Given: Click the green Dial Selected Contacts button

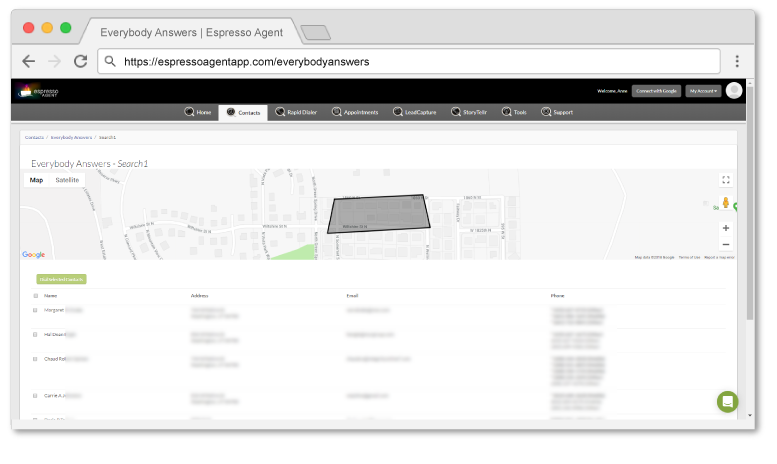Looking at the screenshot, I should (x=61, y=280).
